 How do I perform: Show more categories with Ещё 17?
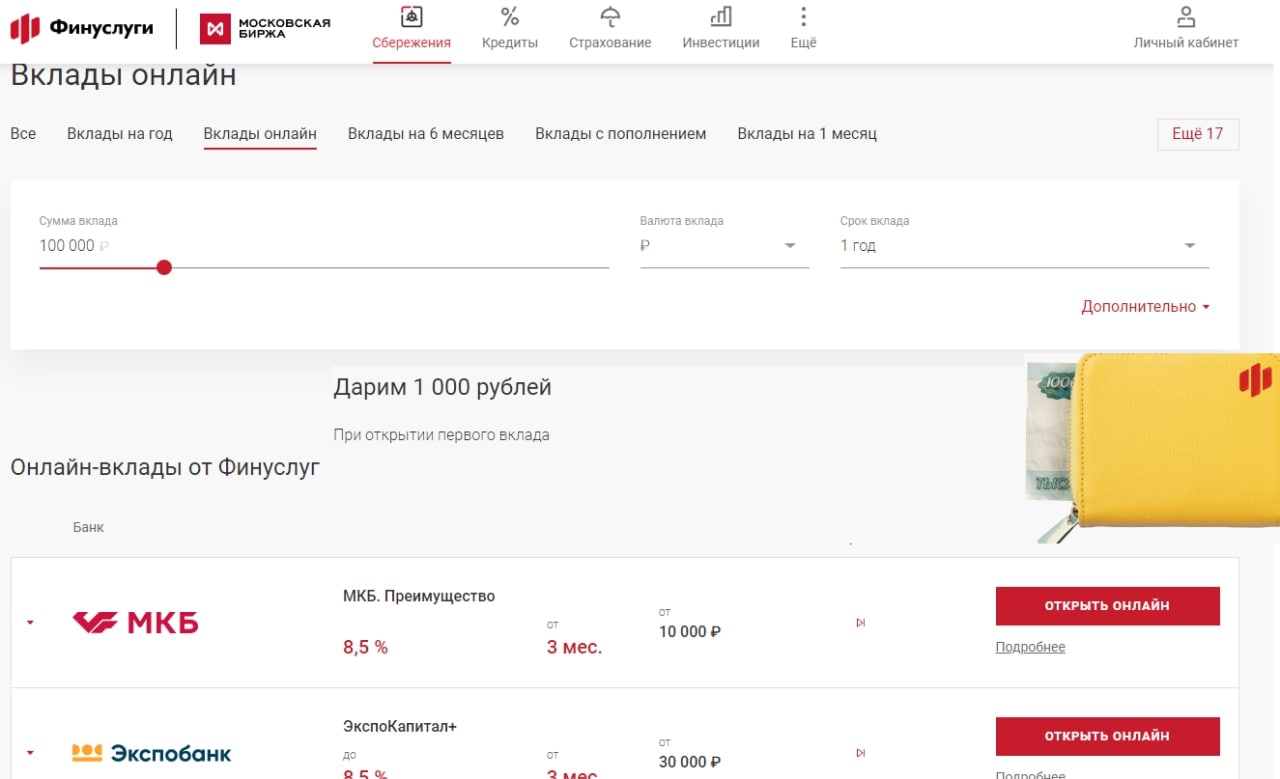(x=1198, y=134)
